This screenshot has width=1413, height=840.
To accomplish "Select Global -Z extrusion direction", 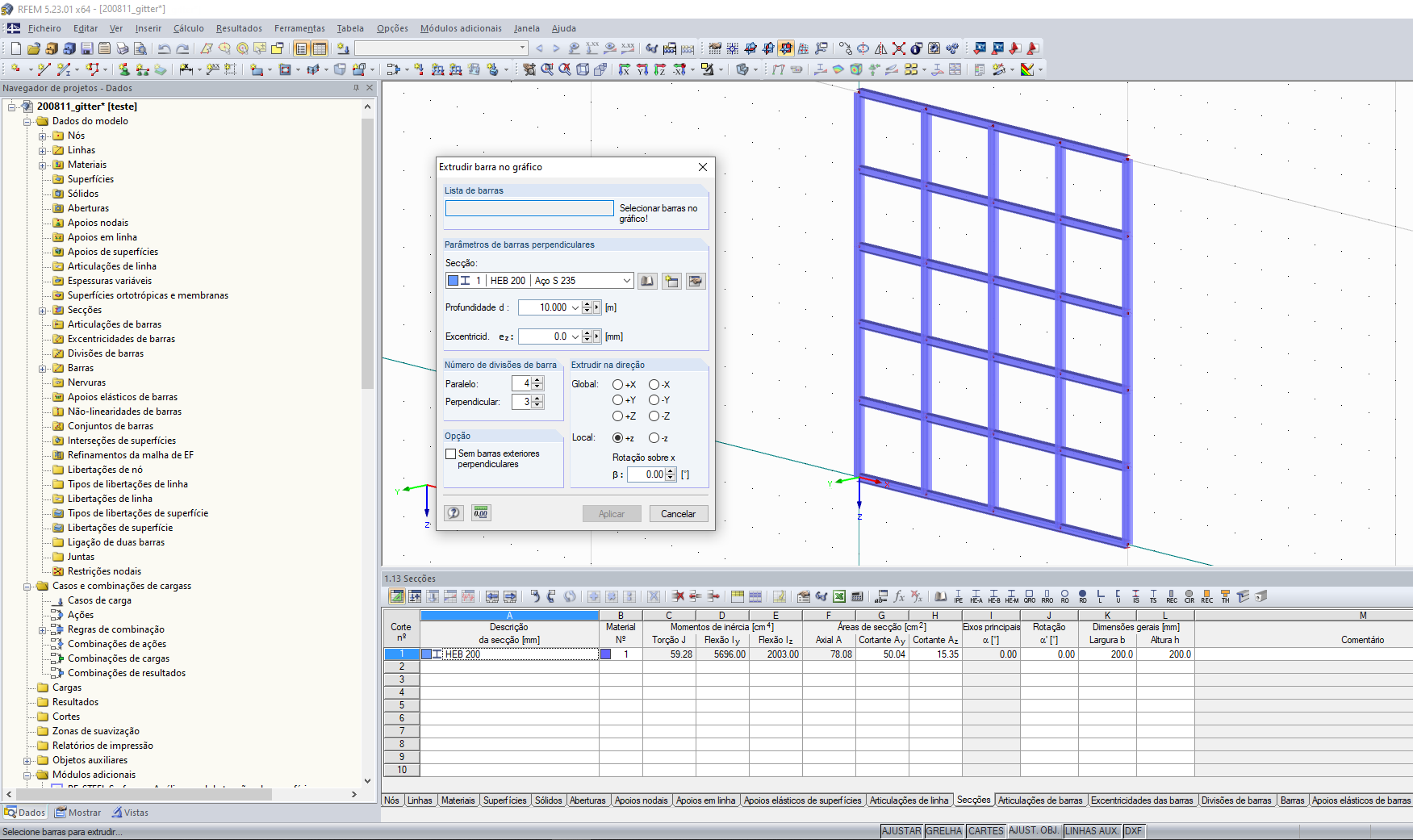I will pyautogui.click(x=654, y=416).
